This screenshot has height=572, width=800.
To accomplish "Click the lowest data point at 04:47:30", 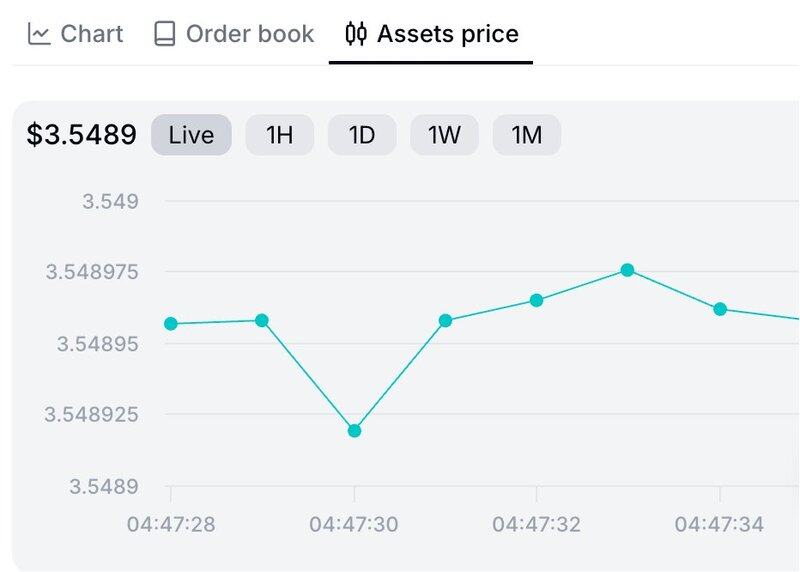I will click(354, 431).
